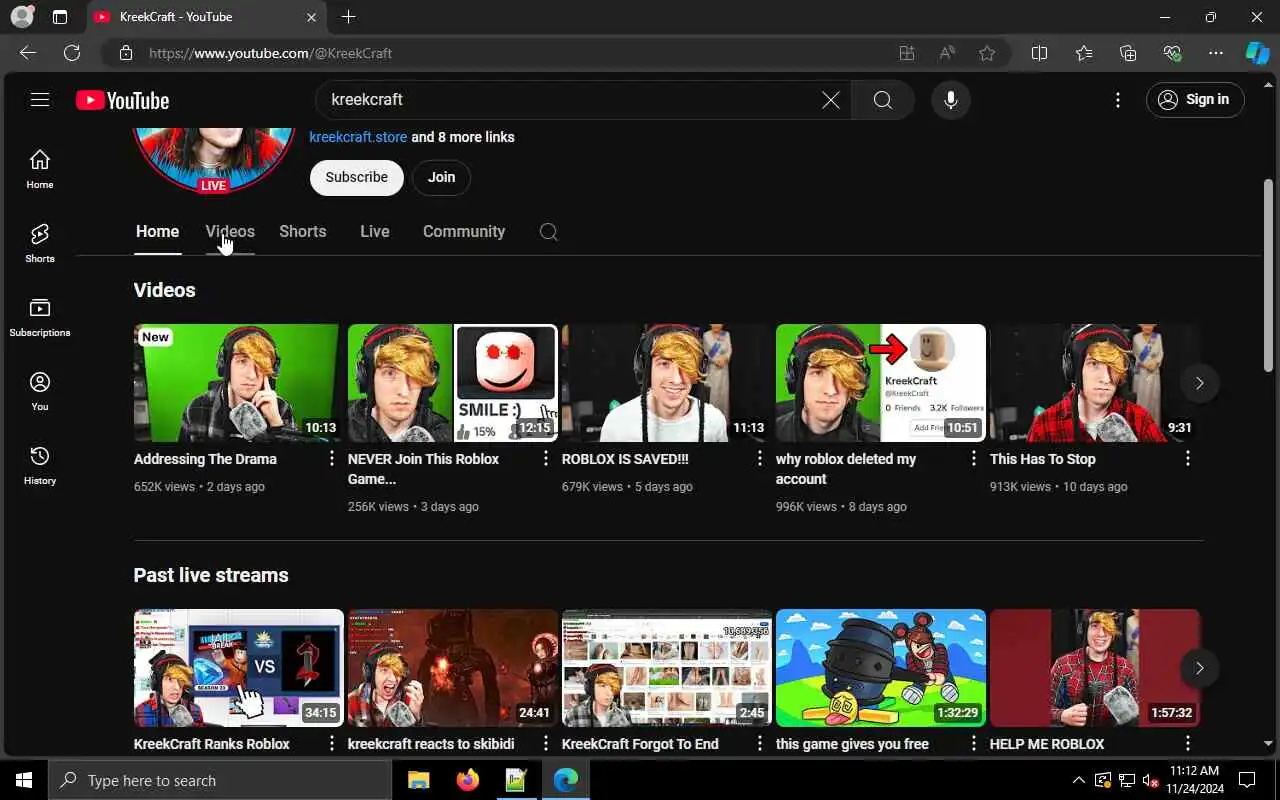1280x800 pixels.
Task: Open the Windows notification center
Action: pyautogui.click(x=1247, y=781)
